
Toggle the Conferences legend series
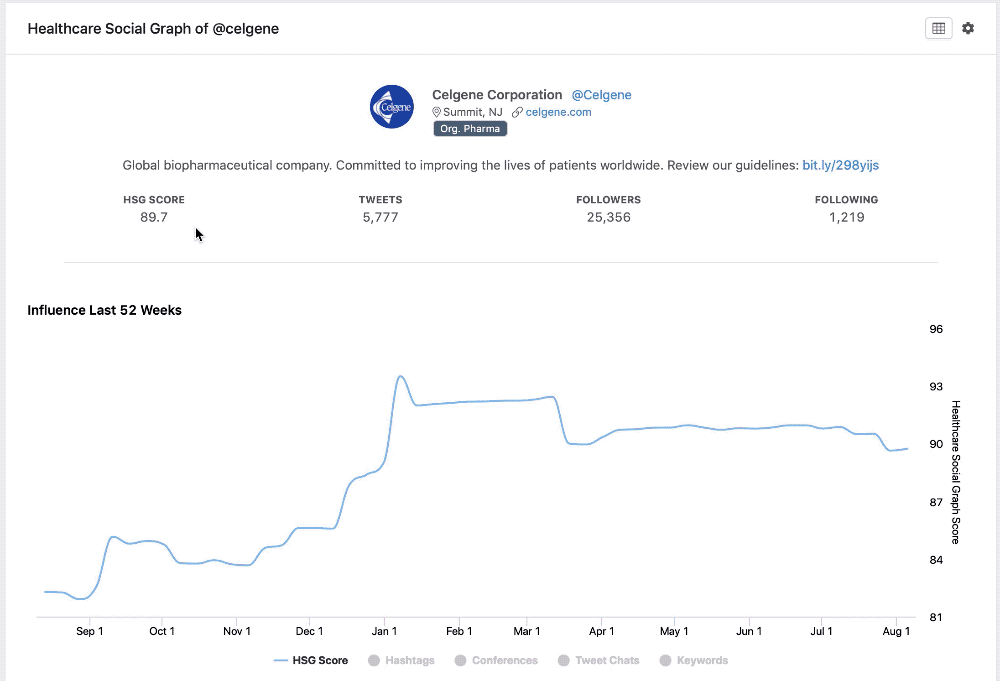click(x=496, y=661)
